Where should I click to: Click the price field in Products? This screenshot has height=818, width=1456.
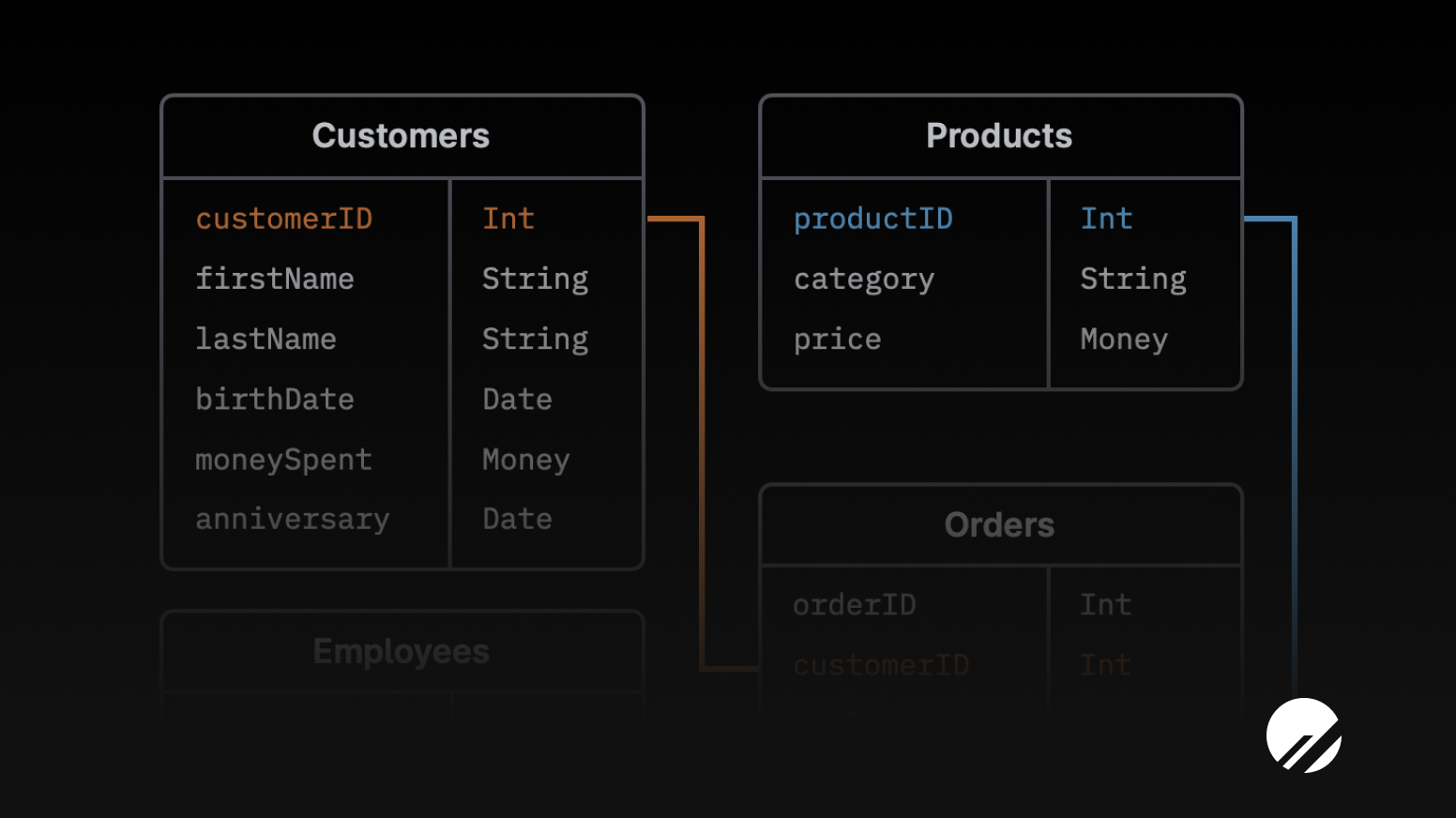[x=837, y=339]
